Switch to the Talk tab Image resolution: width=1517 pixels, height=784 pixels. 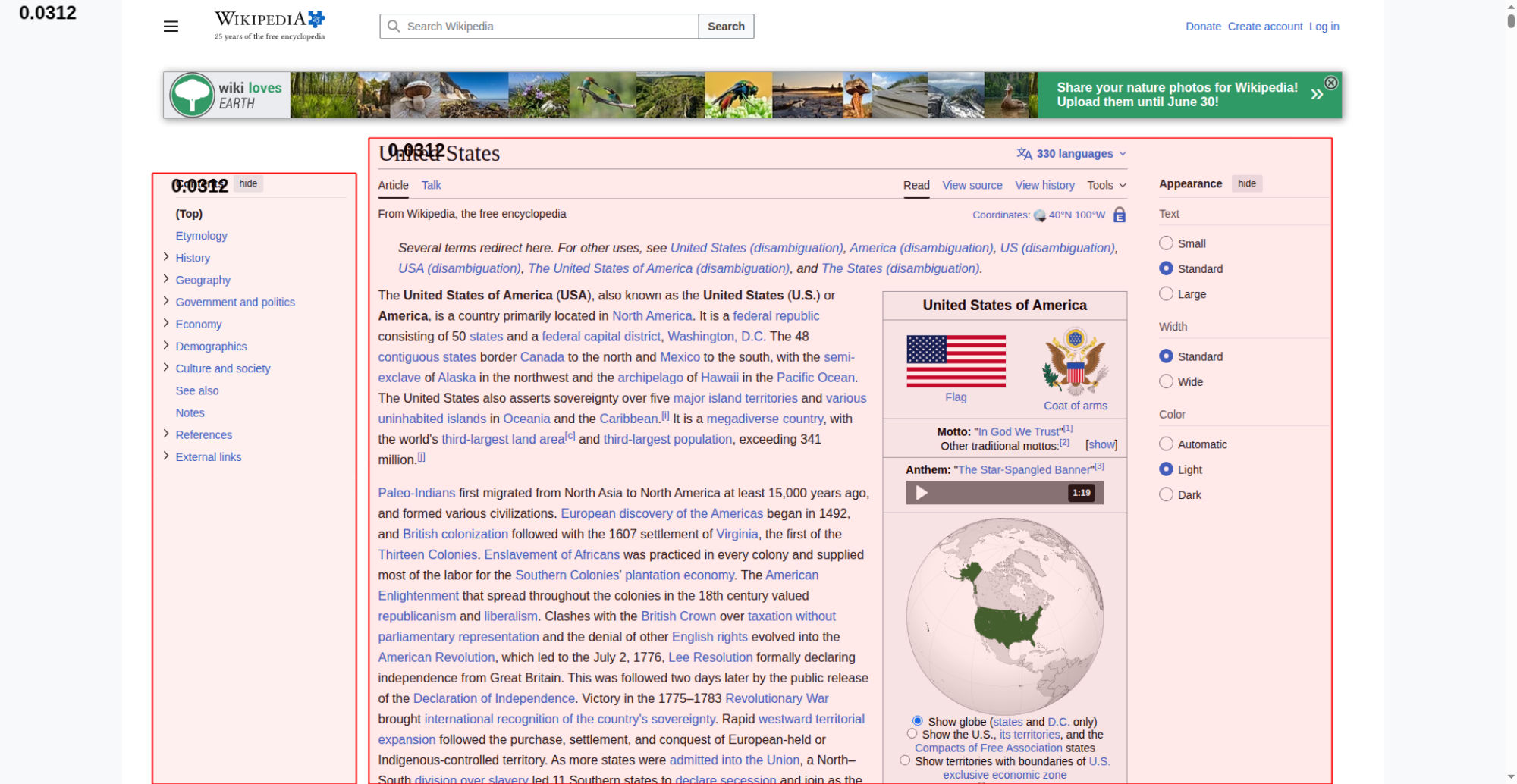pos(431,185)
